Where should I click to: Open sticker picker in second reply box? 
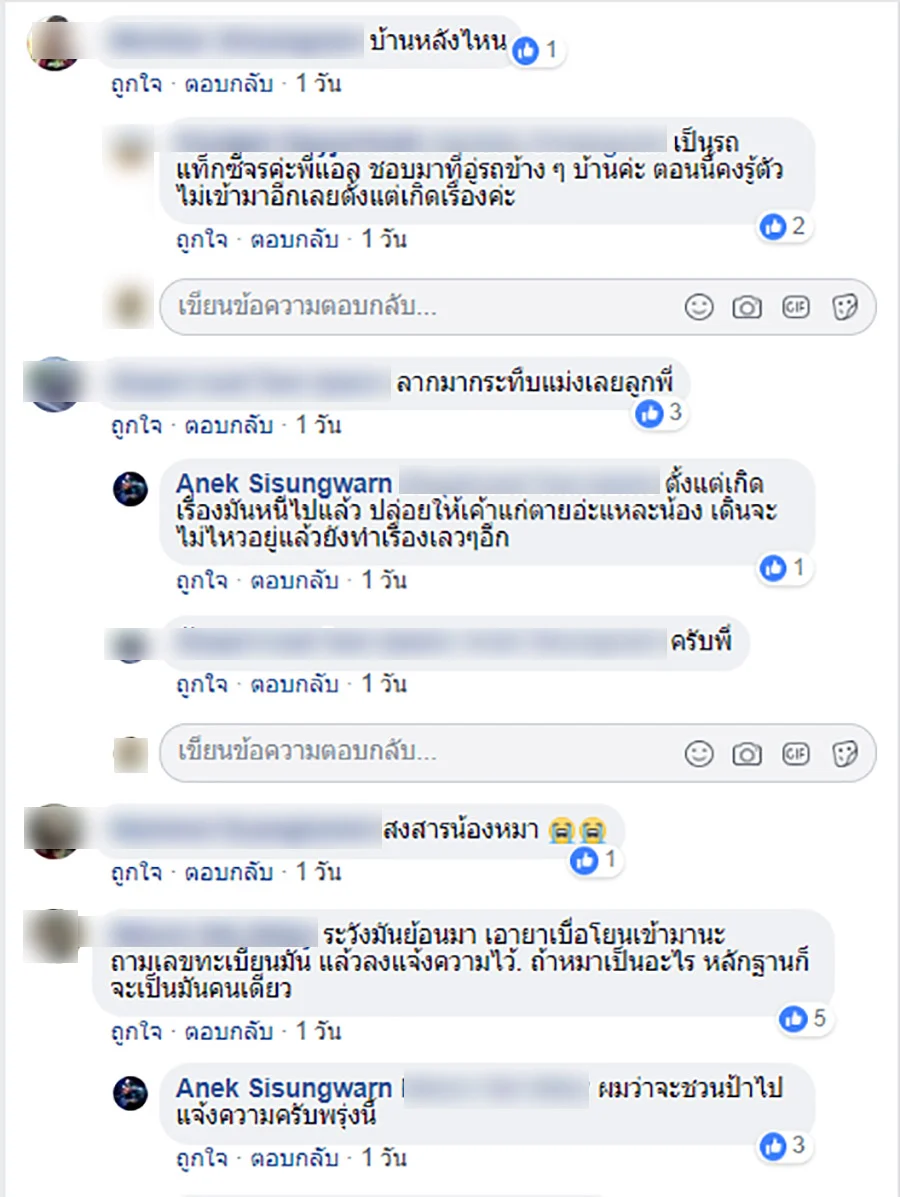point(845,753)
